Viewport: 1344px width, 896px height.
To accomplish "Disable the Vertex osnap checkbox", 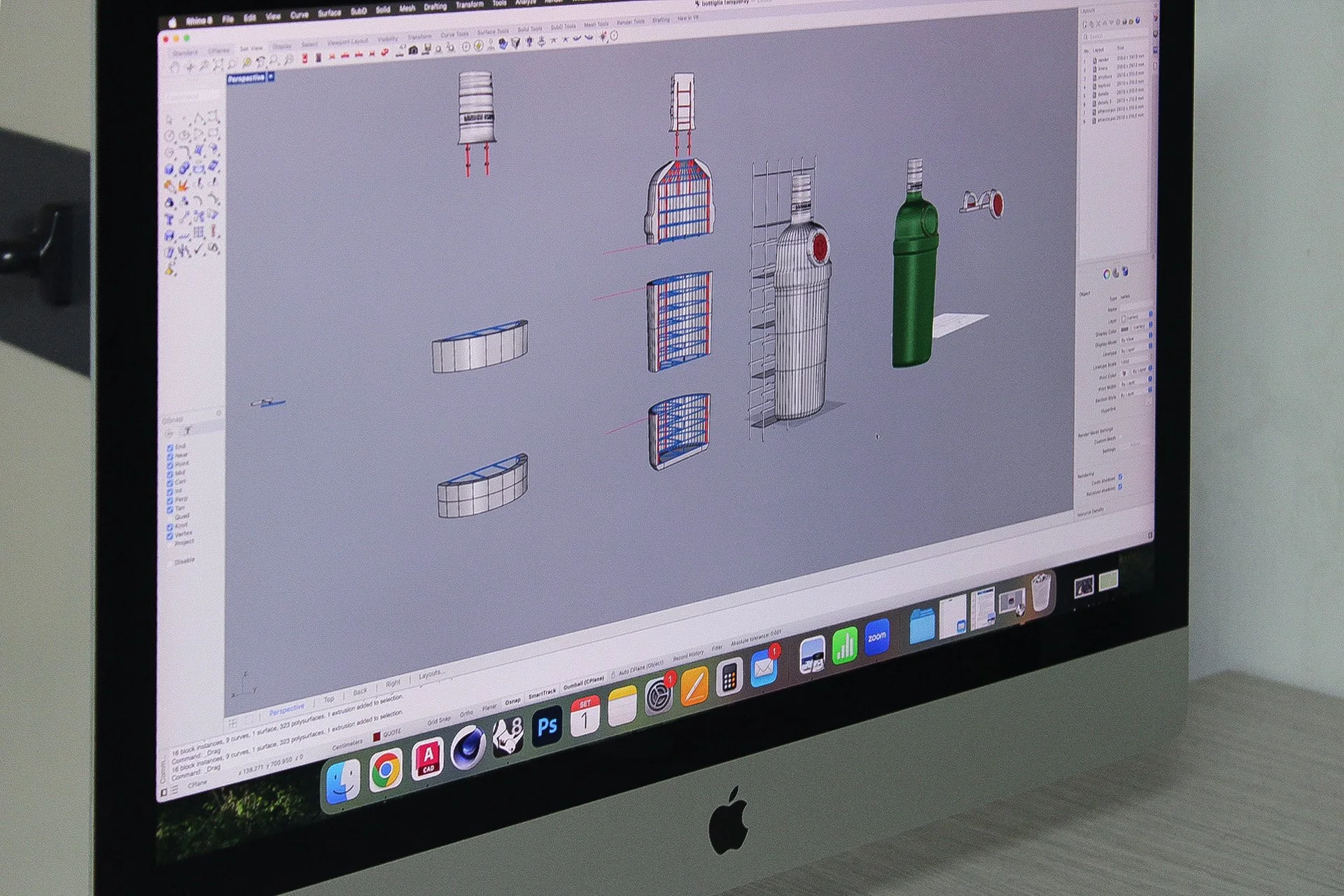I will click(170, 535).
